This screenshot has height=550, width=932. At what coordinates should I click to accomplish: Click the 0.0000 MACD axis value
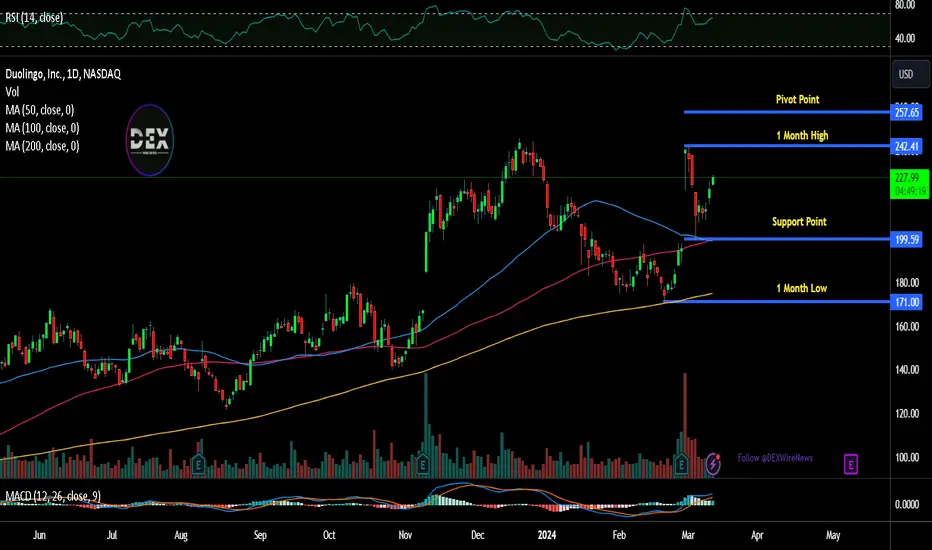(907, 504)
